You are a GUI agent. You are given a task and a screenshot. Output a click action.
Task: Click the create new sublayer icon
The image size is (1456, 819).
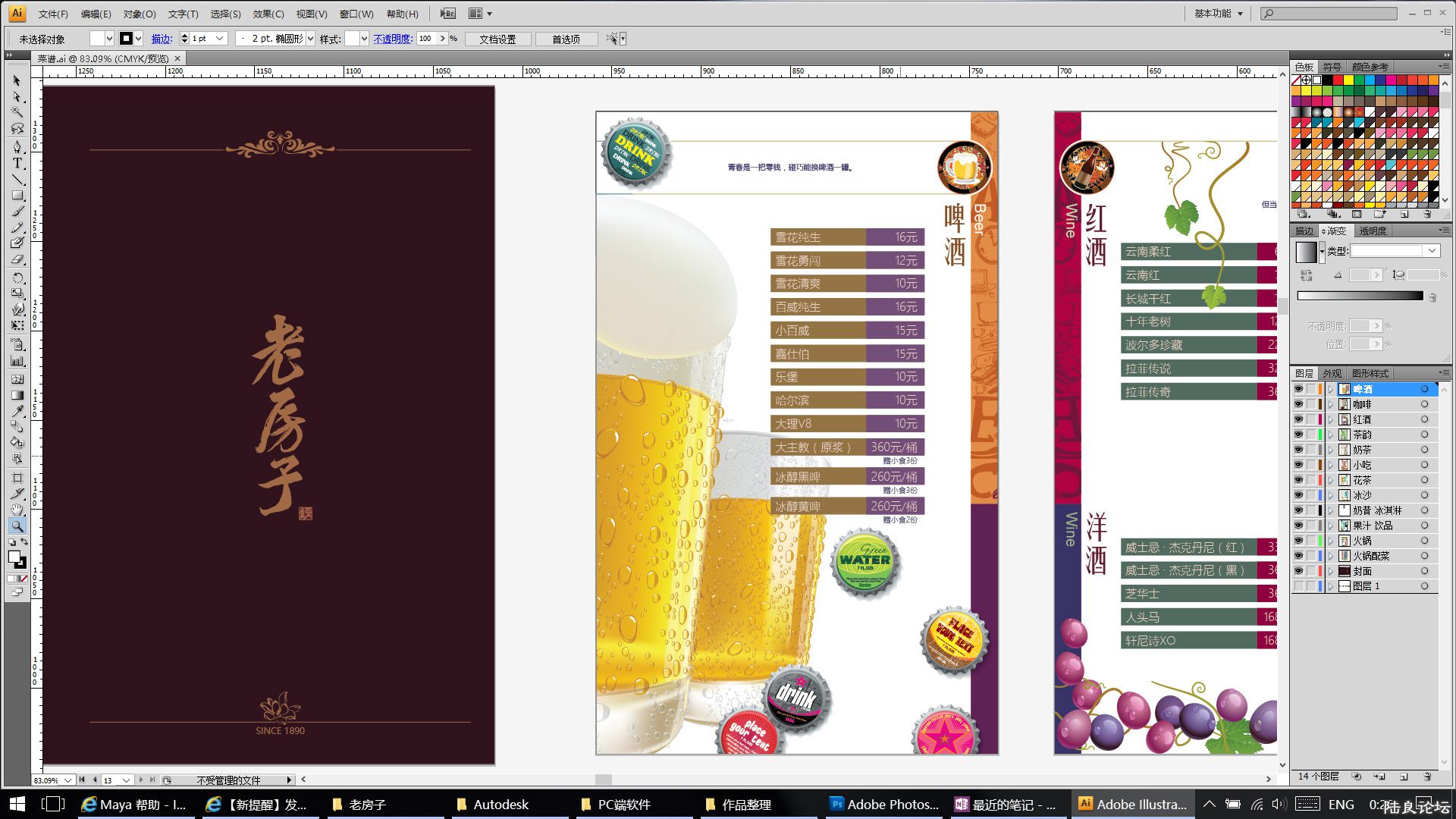[x=1379, y=777]
